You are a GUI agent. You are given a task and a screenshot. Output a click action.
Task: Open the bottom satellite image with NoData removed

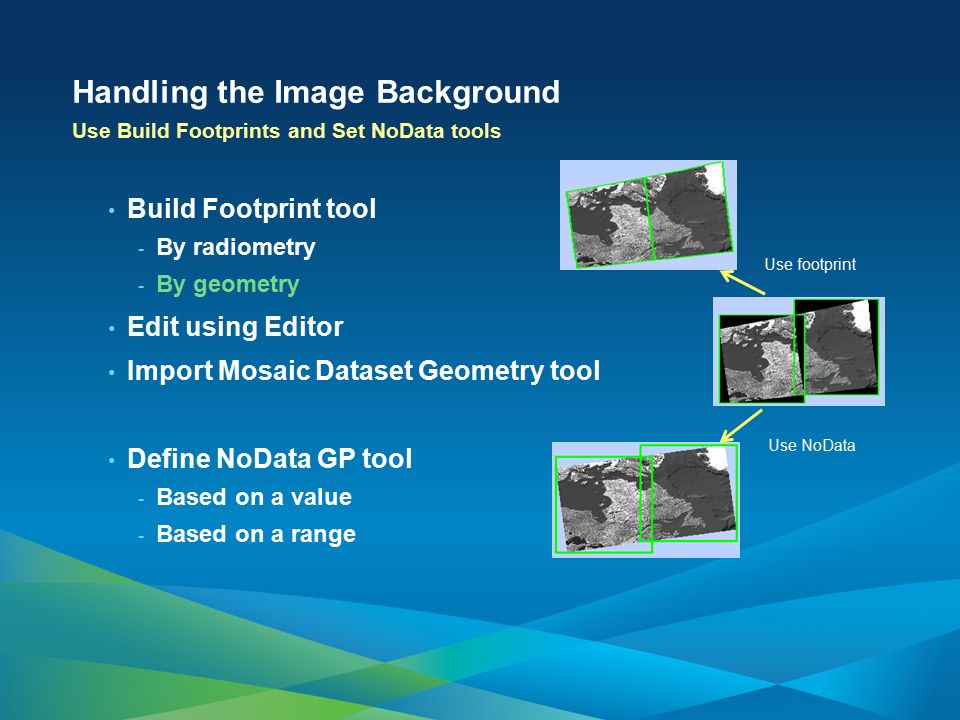click(x=646, y=500)
